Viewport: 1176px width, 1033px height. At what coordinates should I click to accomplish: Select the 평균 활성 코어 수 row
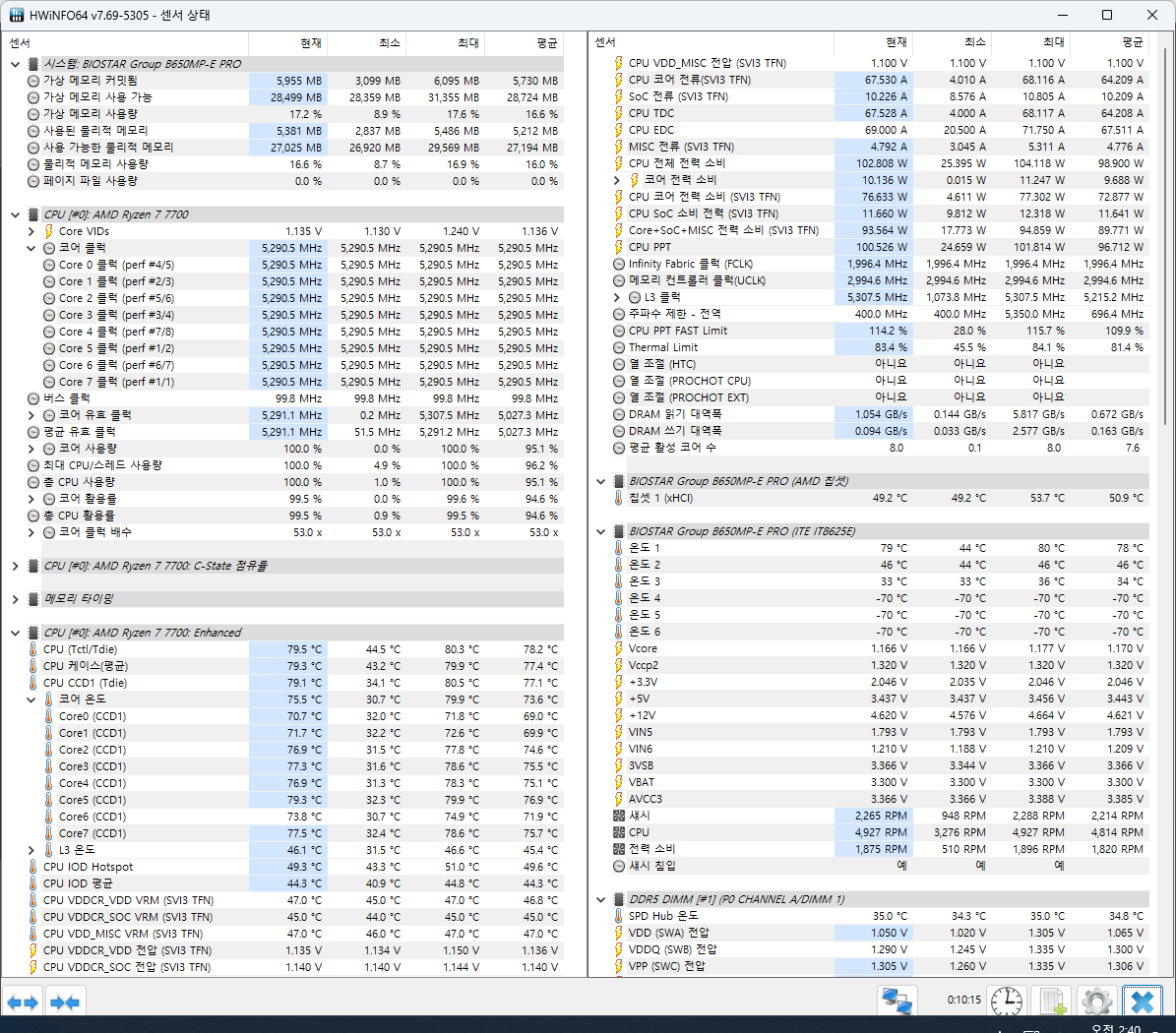click(x=879, y=448)
